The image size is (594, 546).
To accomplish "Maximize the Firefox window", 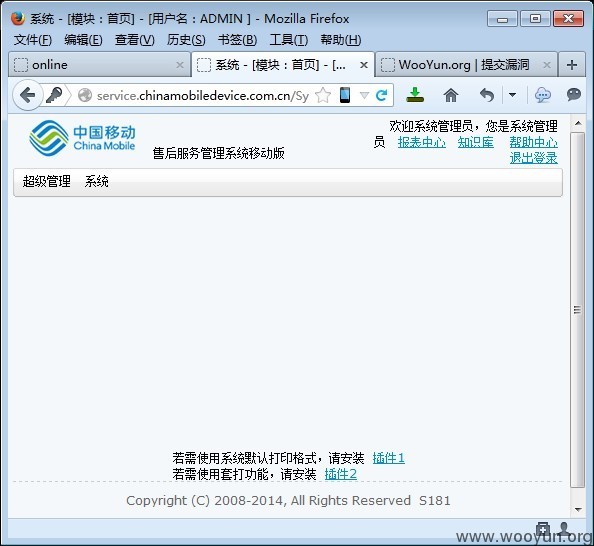I will click(x=535, y=19).
